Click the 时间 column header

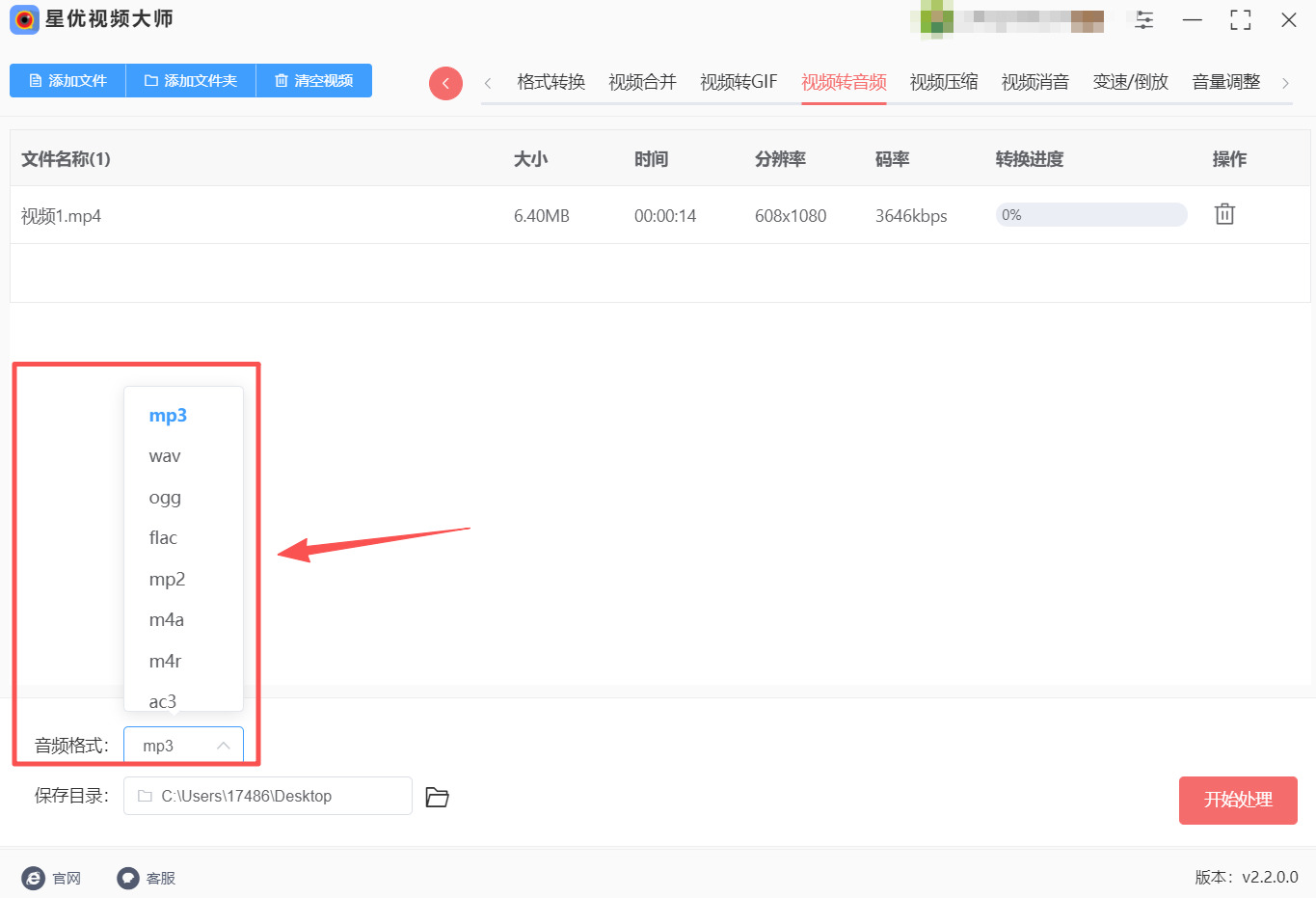pos(652,159)
